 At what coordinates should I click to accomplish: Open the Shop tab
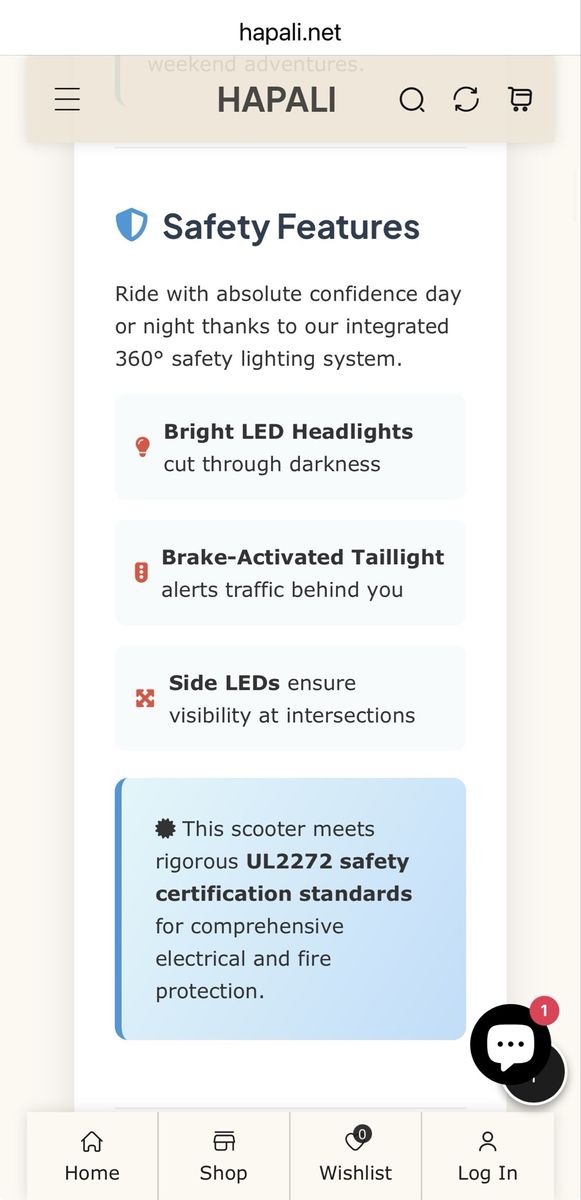point(224,1156)
